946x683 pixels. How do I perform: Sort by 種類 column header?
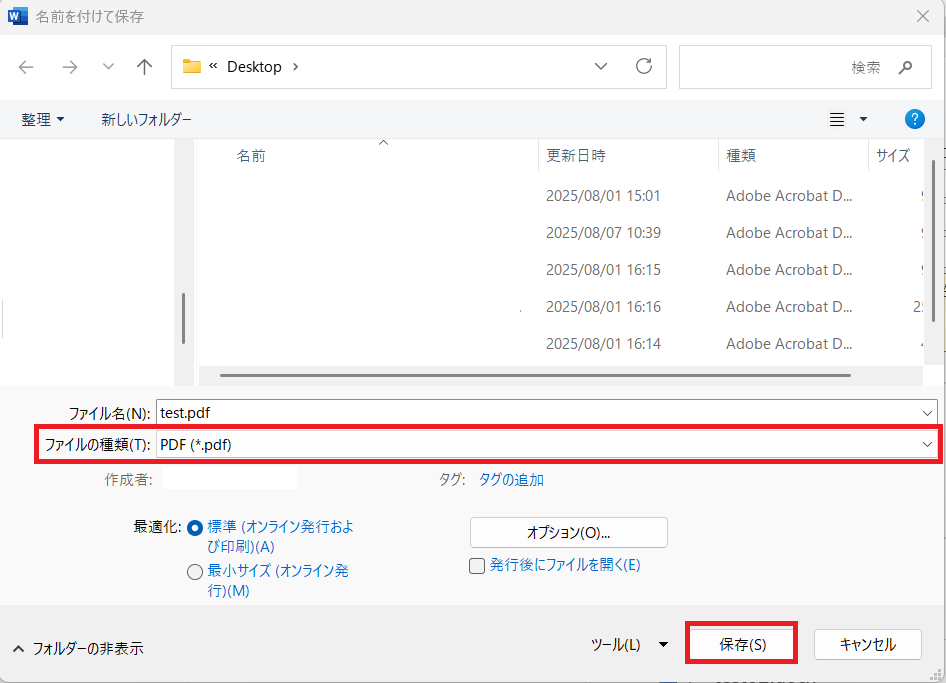tap(741, 156)
